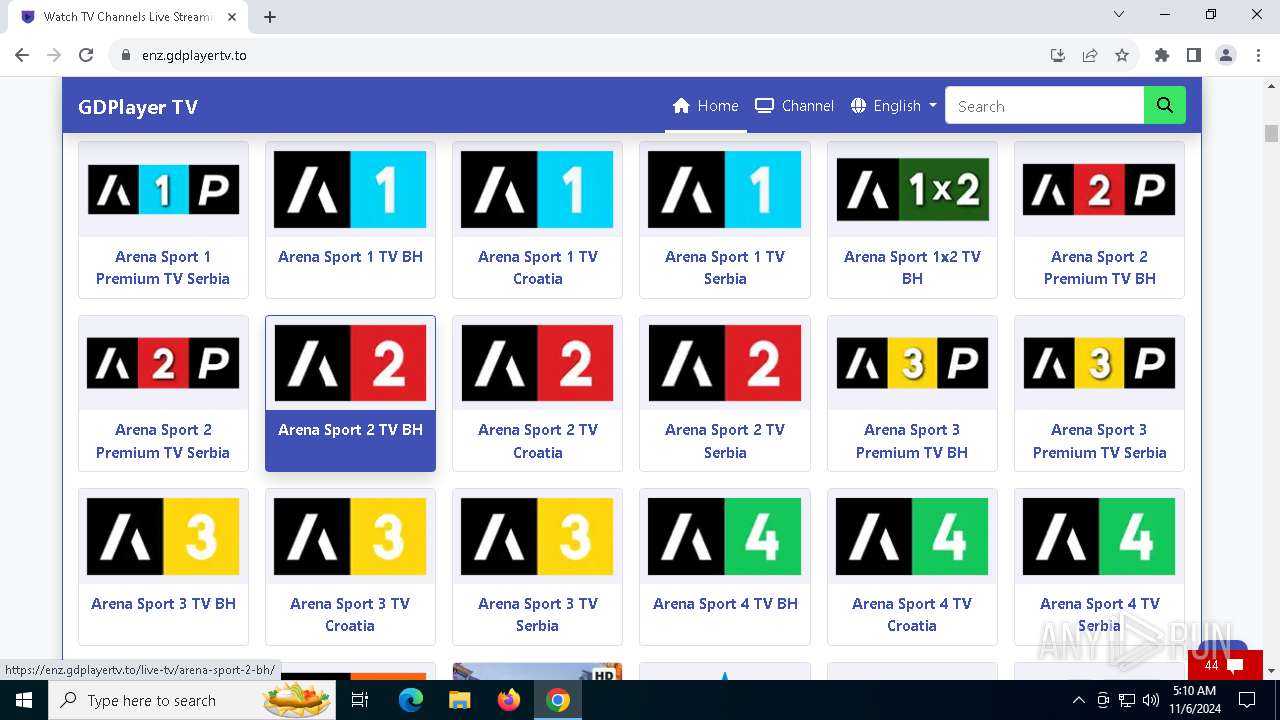Open a new browser tab
The width and height of the screenshot is (1280, 720).
[270, 17]
